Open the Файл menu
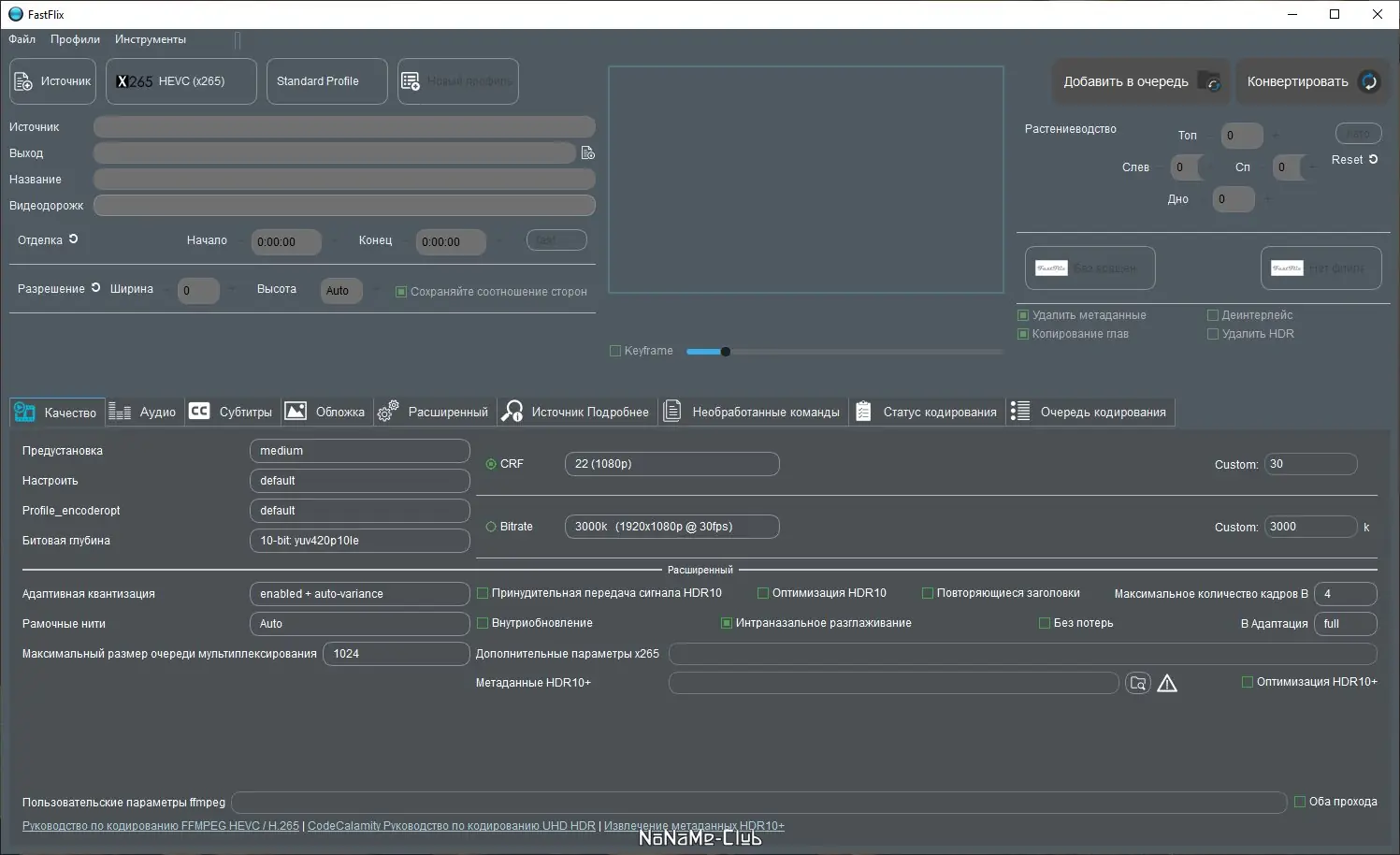1400x855 pixels. 22,39
